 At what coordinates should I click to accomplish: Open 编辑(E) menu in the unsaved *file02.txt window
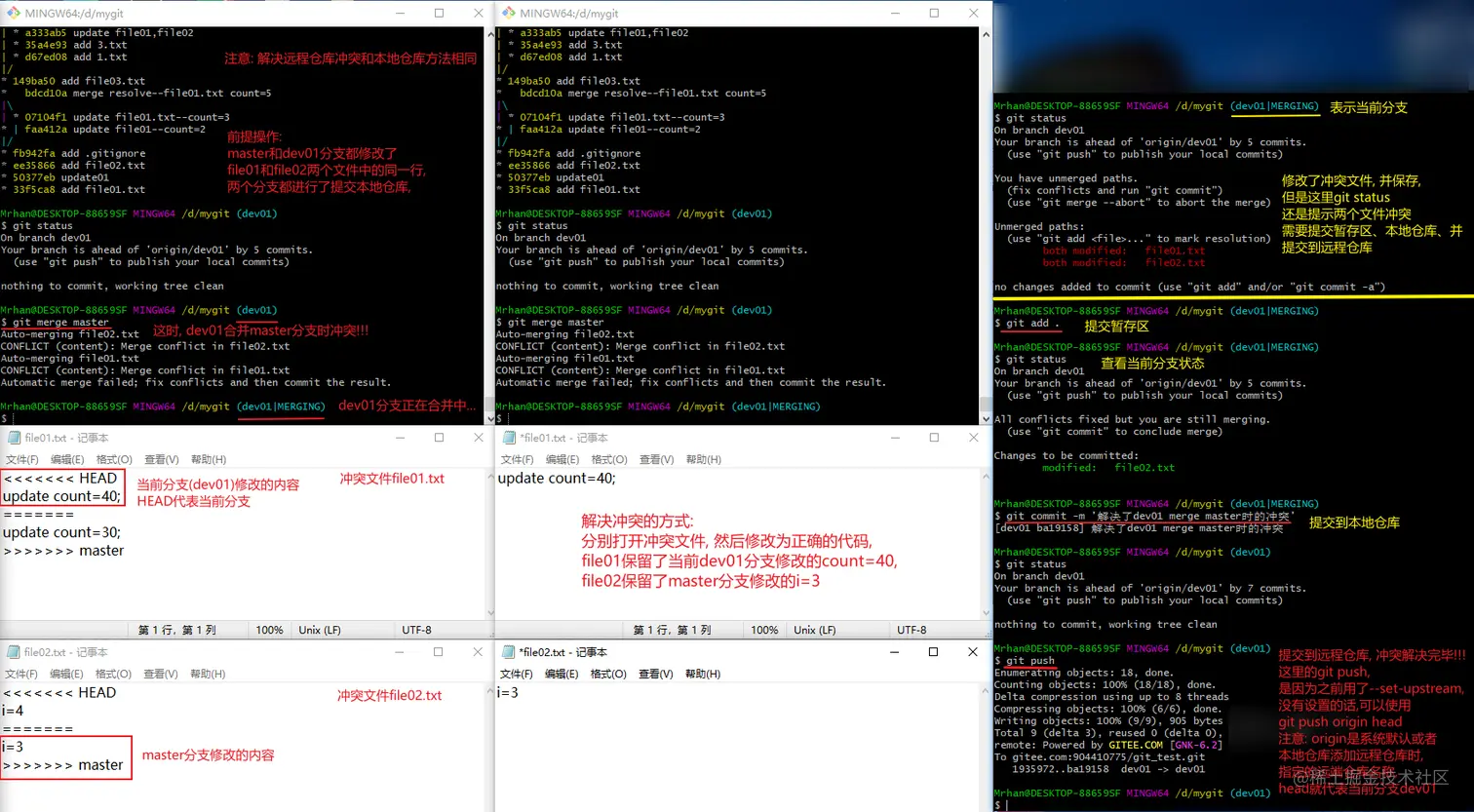(x=562, y=674)
